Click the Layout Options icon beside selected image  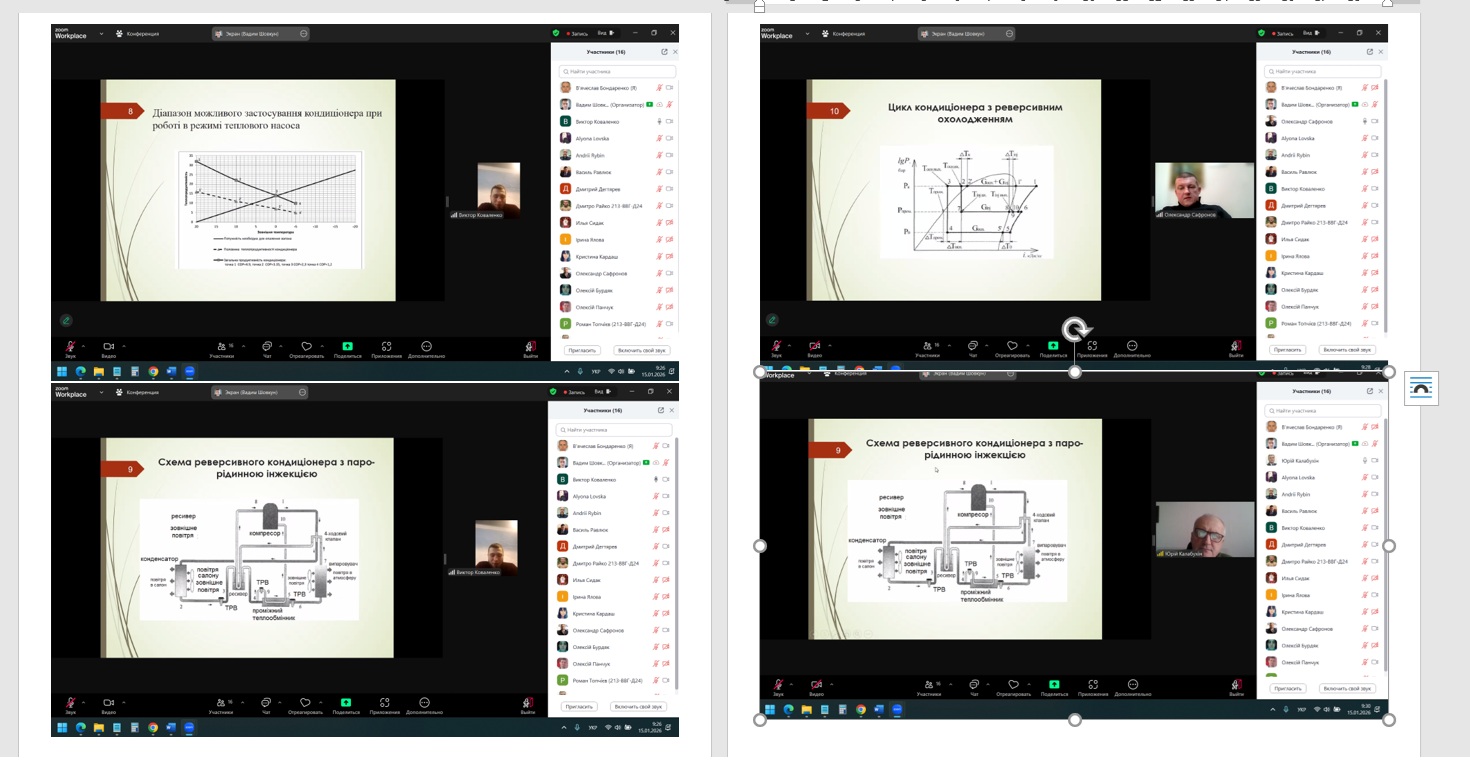1421,388
